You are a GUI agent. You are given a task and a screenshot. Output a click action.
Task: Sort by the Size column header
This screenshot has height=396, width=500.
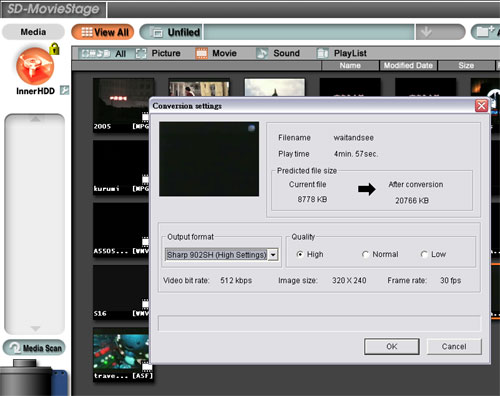[466, 66]
